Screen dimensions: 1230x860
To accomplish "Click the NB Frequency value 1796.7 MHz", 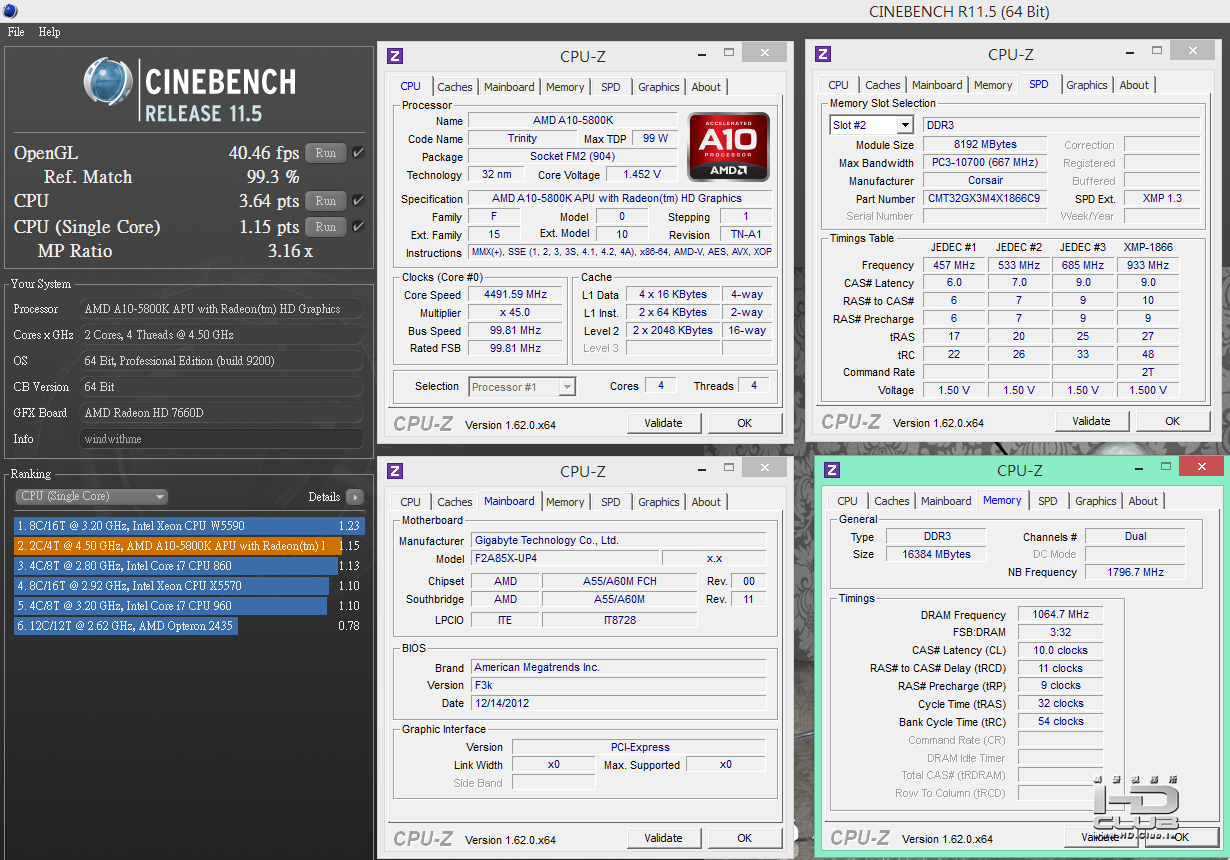I will [x=1136, y=573].
